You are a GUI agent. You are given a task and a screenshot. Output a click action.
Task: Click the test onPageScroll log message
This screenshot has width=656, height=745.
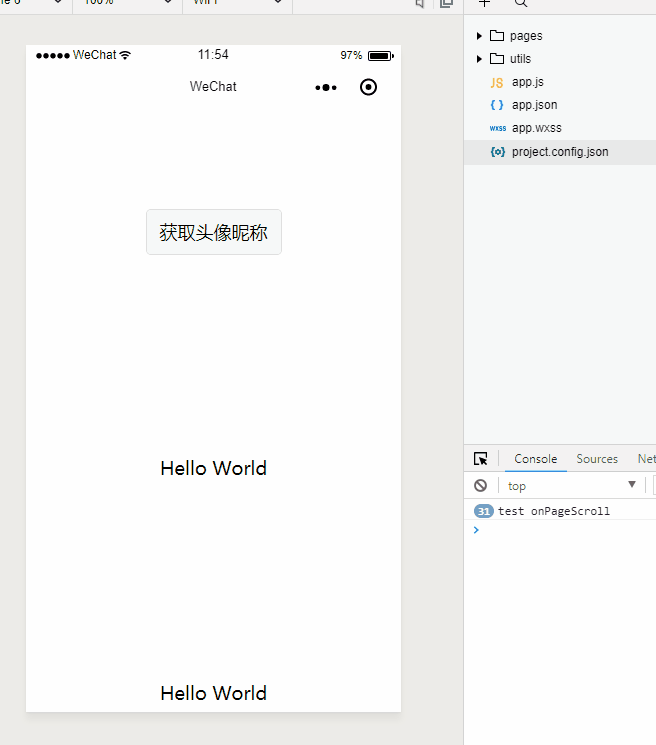[x=554, y=511]
